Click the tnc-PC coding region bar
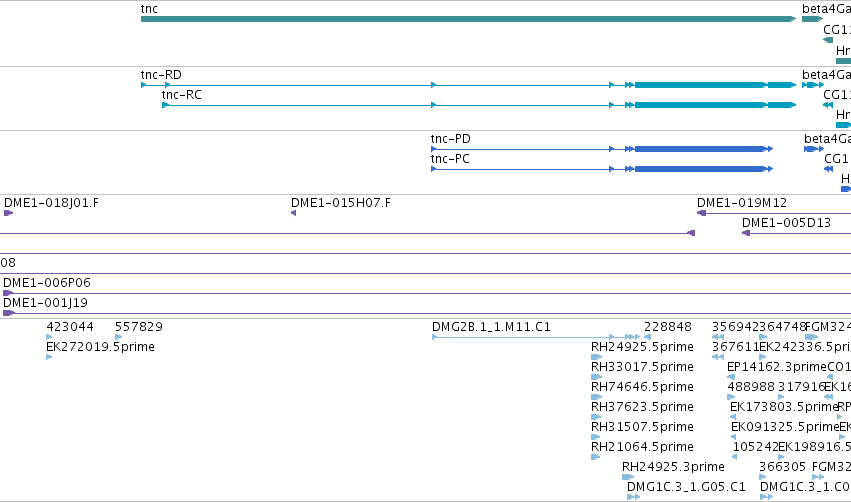This screenshot has height=502, width=851. [700, 169]
